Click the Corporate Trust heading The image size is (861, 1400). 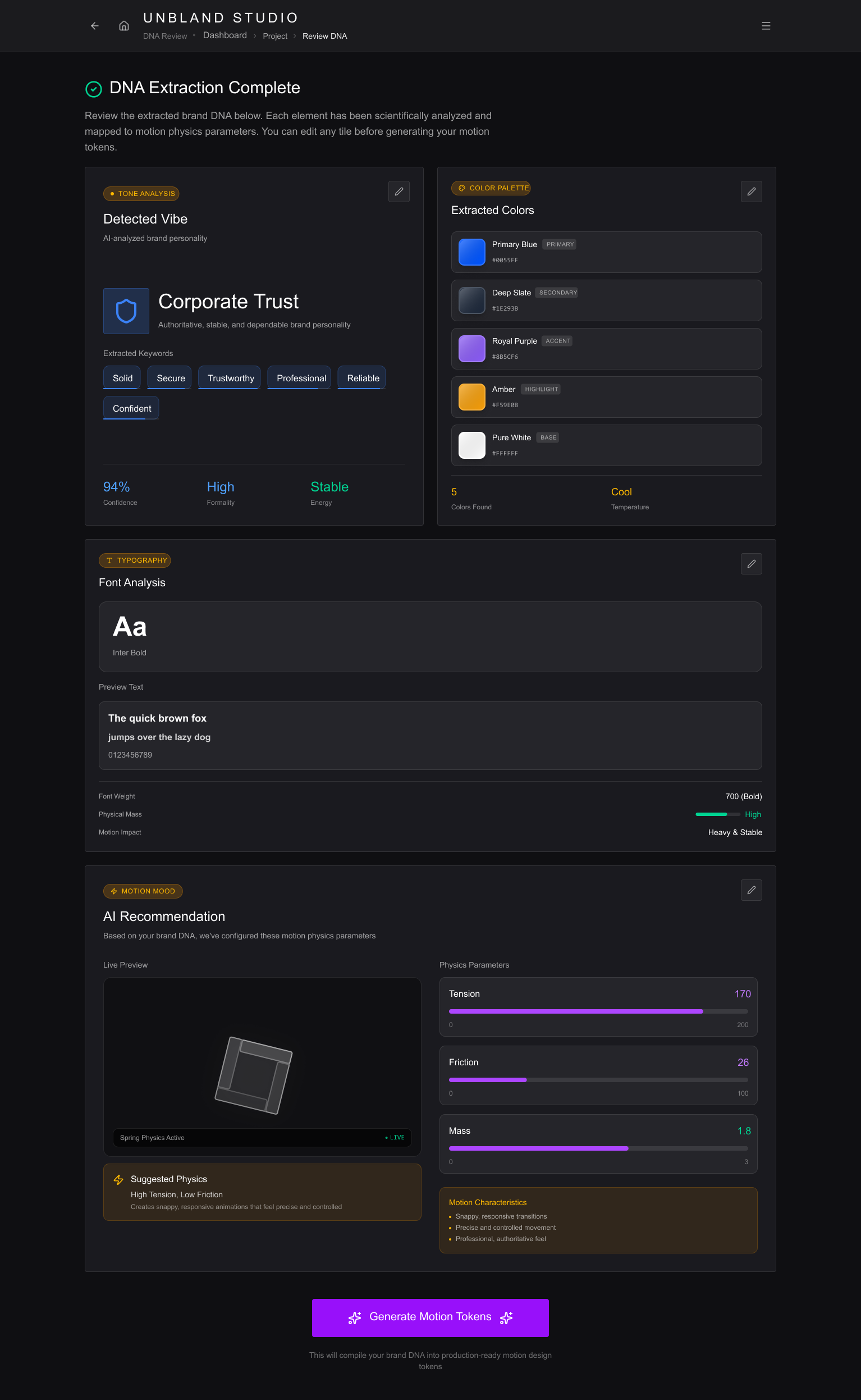point(228,302)
